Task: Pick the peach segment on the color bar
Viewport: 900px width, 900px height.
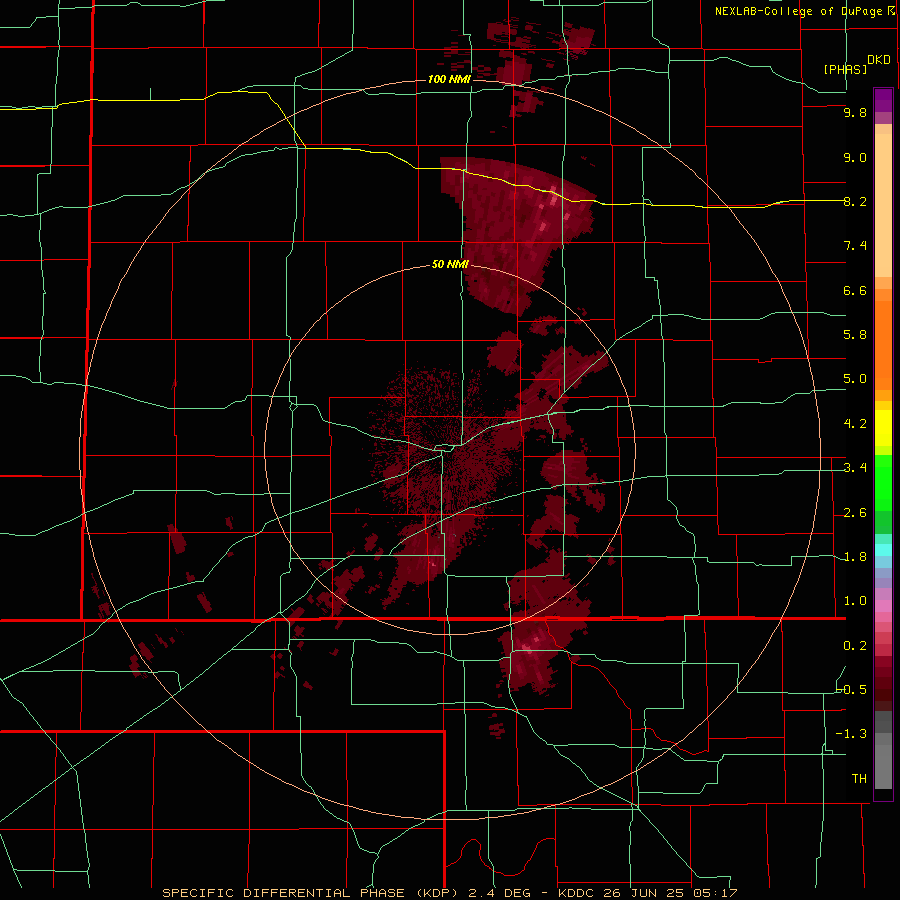Action: (x=883, y=205)
